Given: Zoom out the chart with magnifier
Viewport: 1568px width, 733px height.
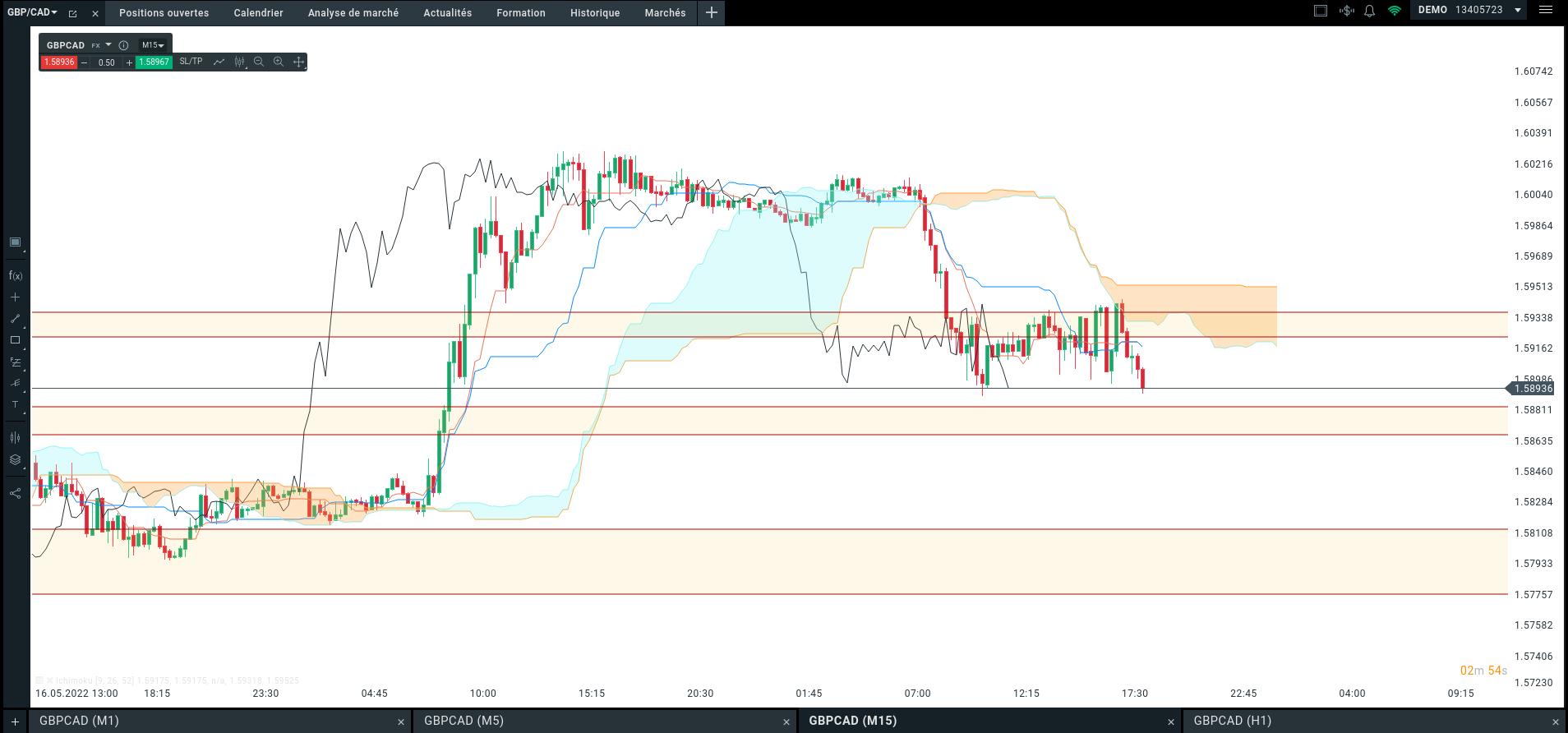Looking at the screenshot, I should coord(259,62).
